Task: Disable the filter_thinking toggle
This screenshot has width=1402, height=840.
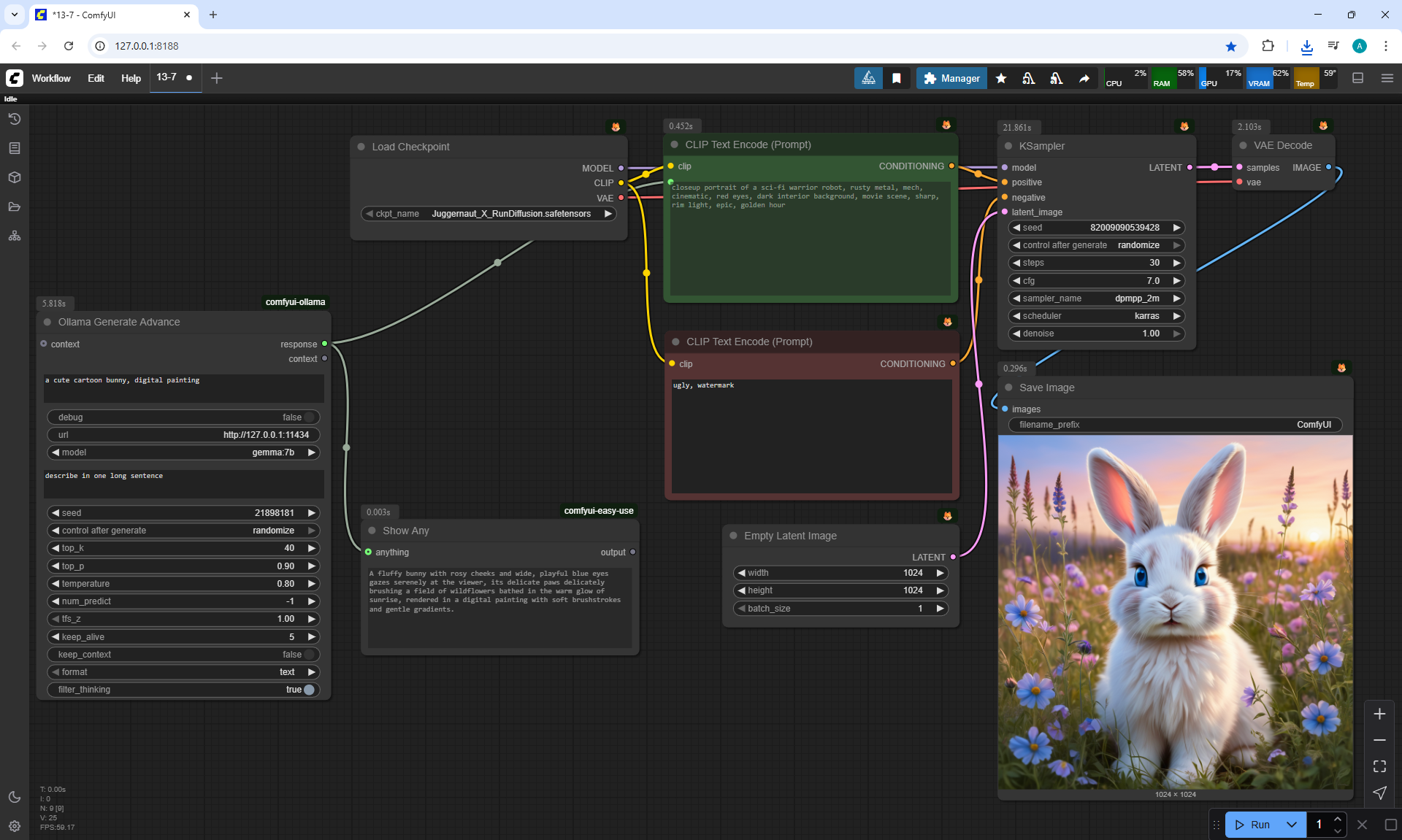Action: [x=310, y=690]
